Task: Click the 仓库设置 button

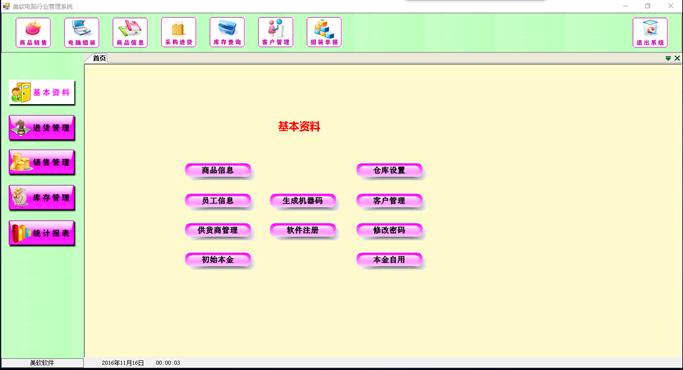Action: pos(389,170)
